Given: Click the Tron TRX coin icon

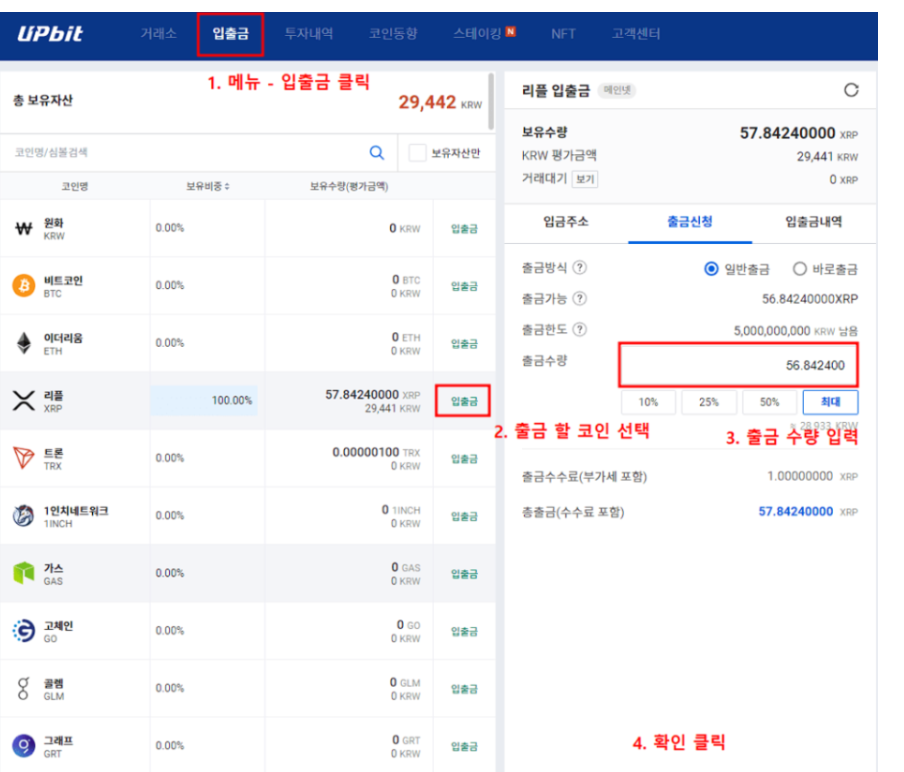Looking at the screenshot, I should (x=24, y=458).
